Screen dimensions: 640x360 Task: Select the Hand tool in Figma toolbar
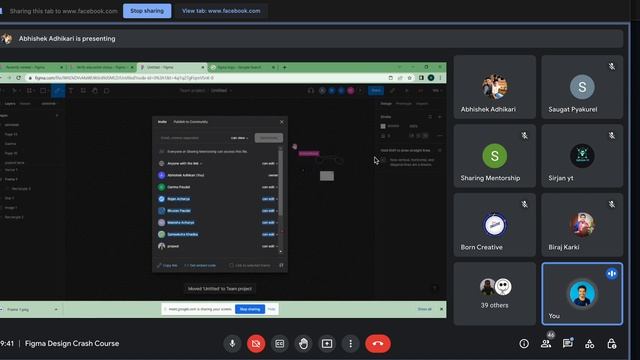tap(95, 91)
